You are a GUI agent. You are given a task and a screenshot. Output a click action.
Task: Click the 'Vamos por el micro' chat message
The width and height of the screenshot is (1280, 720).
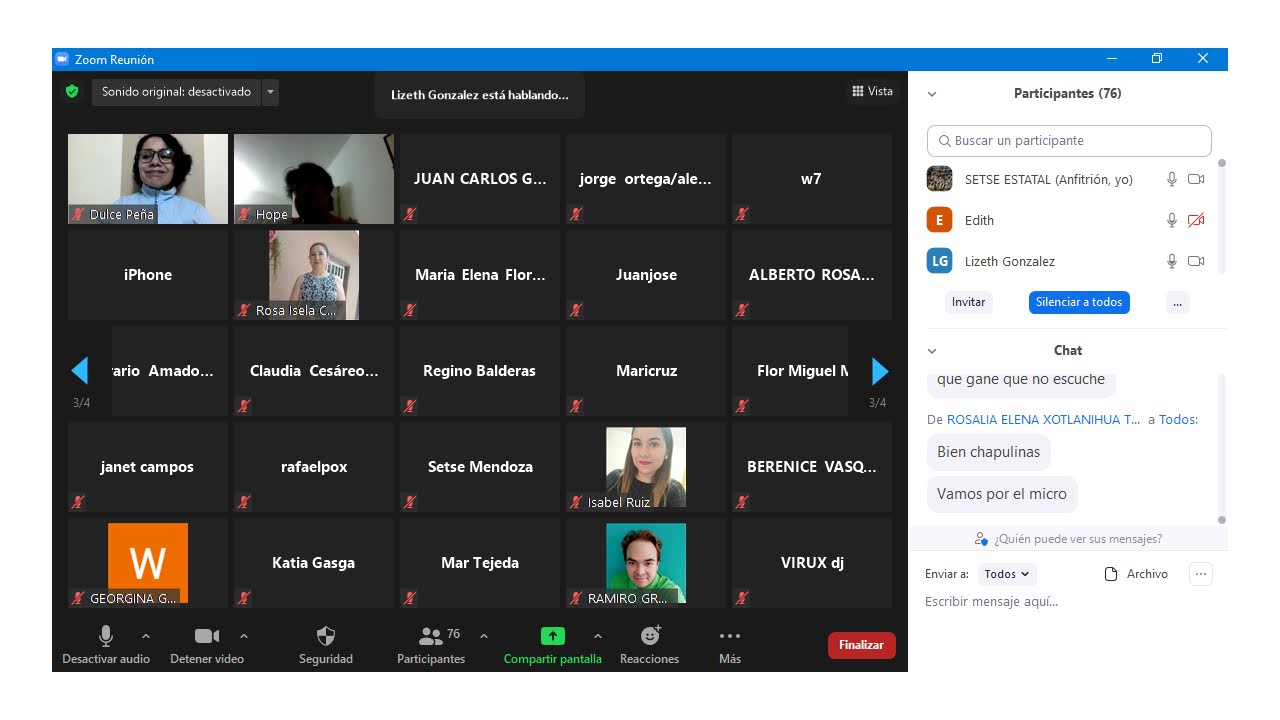[x=1002, y=494]
